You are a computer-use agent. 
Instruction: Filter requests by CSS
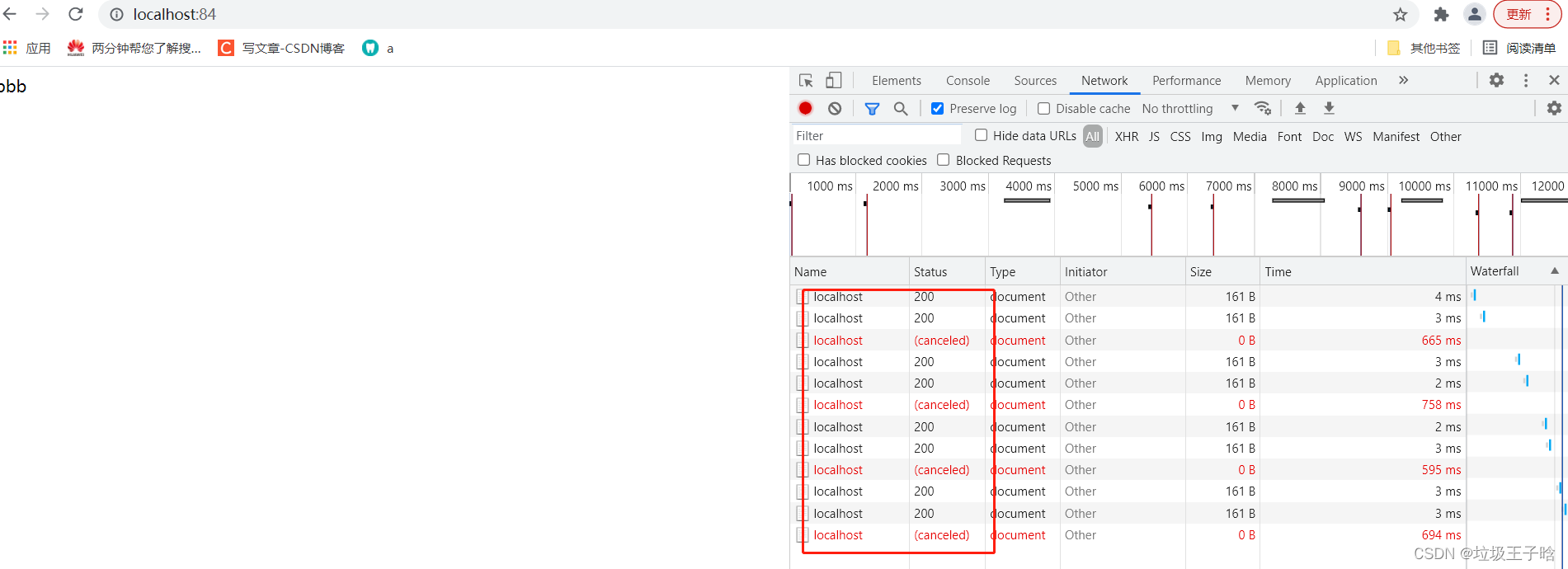[1180, 137]
